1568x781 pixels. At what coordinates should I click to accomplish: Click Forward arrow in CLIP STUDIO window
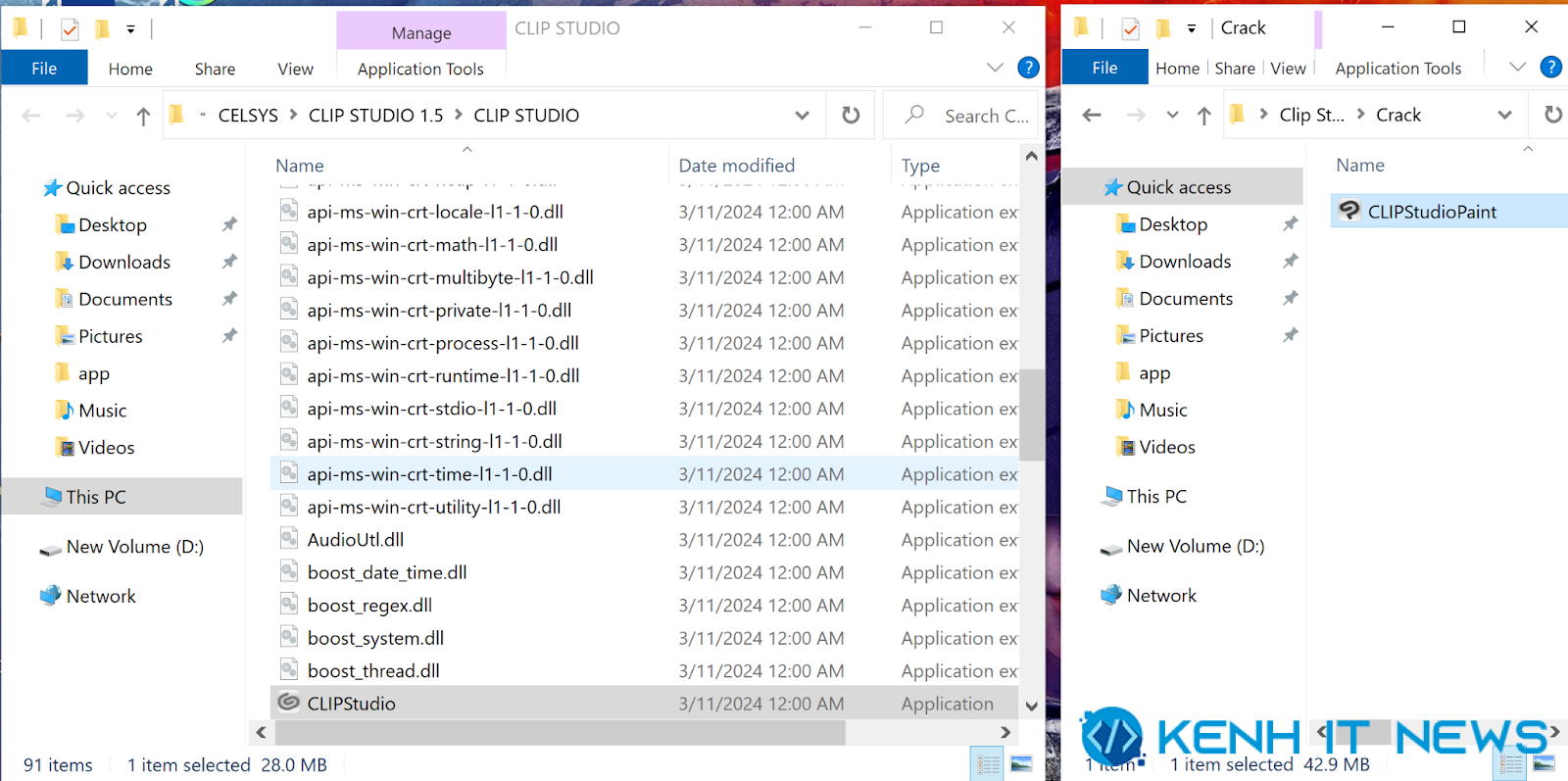click(75, 116)
